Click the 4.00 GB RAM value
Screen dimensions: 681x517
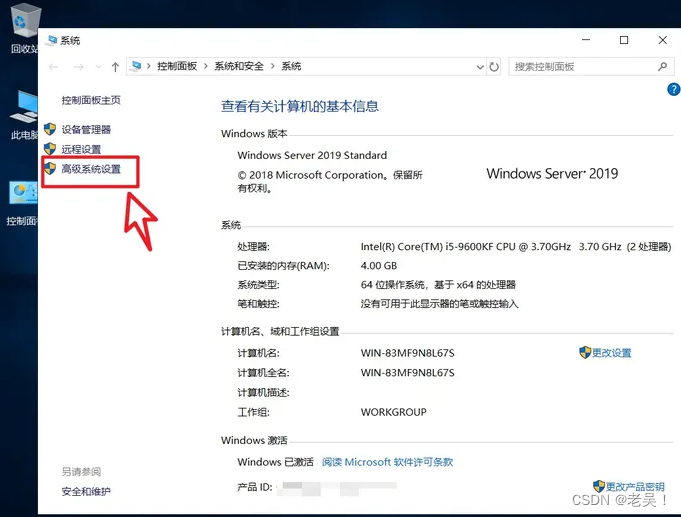coord(379,265)
